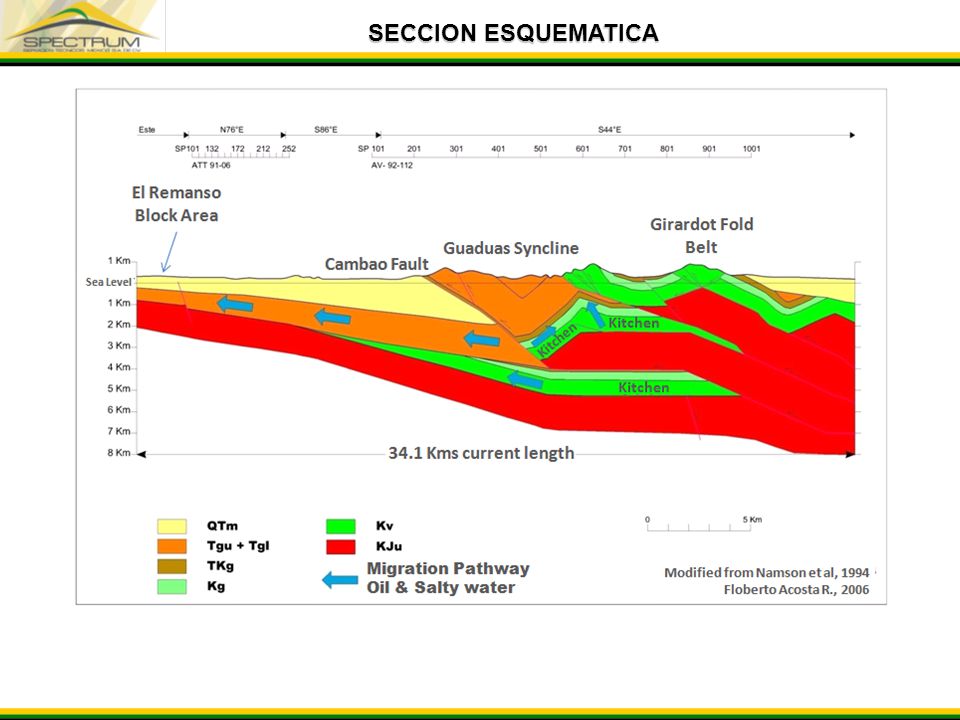Click the TKg brown legend swatch
The image size is (960, 720).
click(x=171, y=566)
